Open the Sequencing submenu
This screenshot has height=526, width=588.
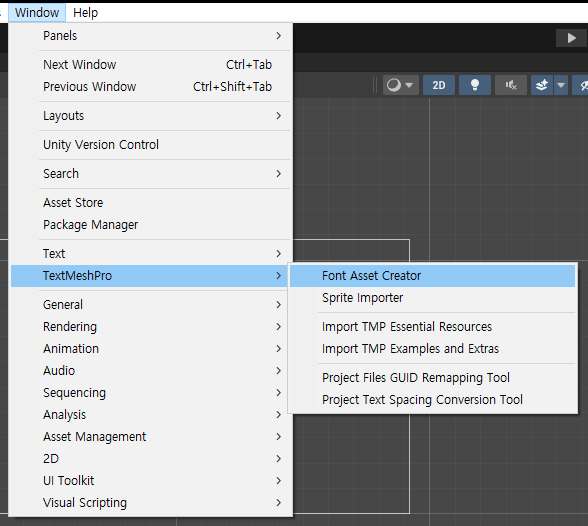click(x=150, y=393)
